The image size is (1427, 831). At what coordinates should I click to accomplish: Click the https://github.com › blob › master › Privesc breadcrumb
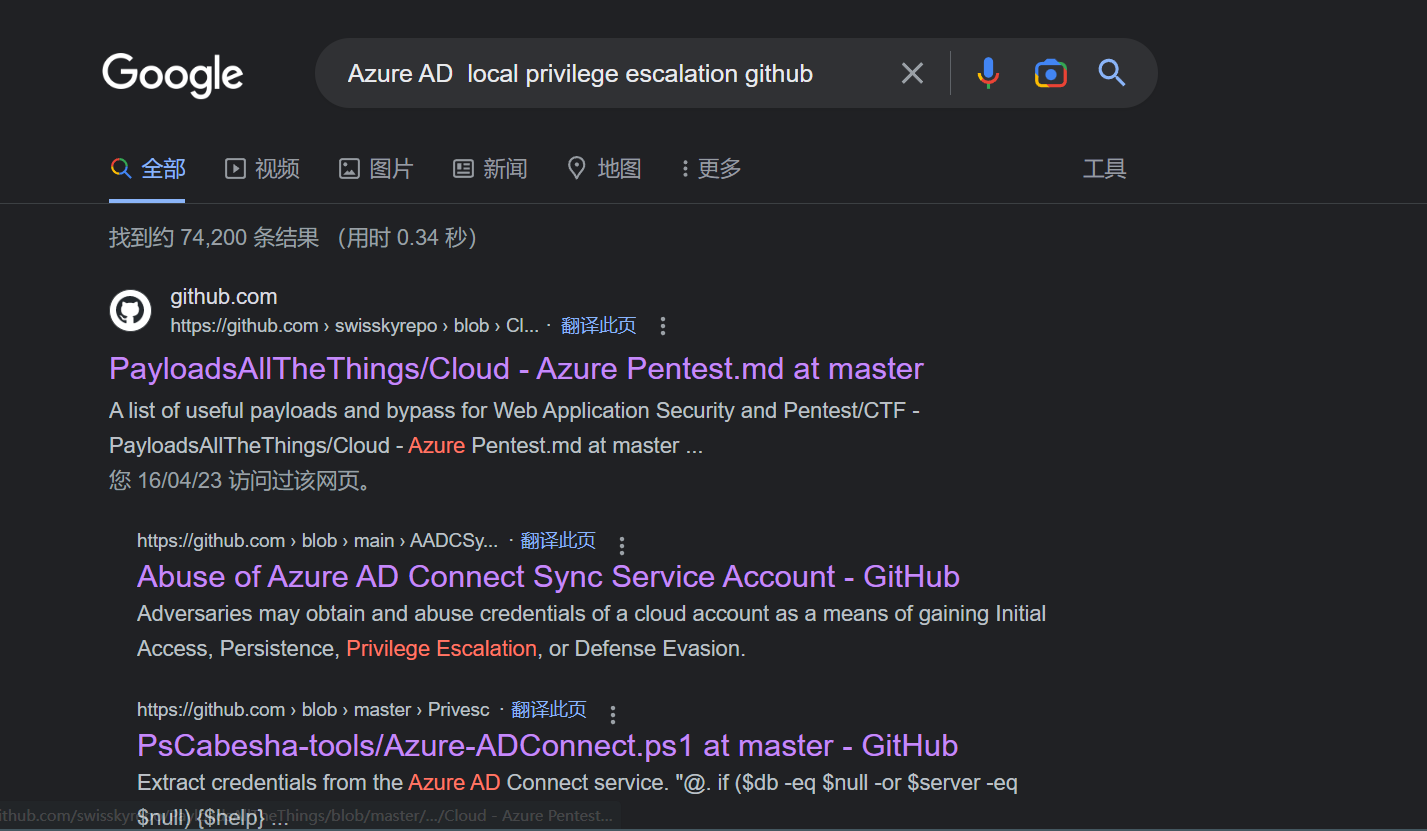(x=313, y=710)
